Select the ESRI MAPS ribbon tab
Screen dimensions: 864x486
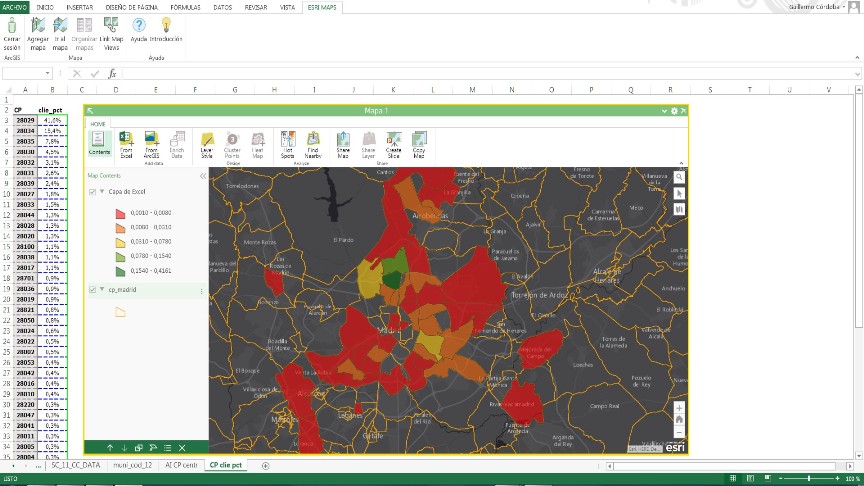(322, 7)
